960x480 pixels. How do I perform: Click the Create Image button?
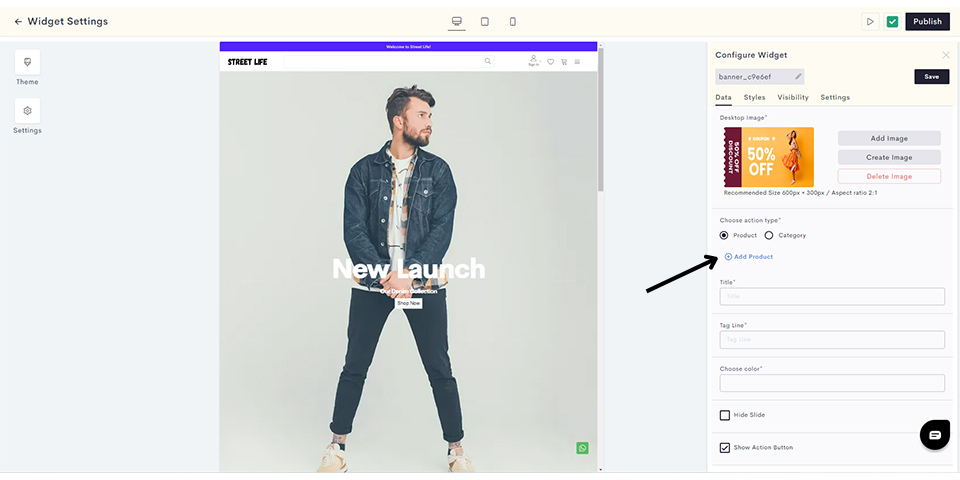889,157
